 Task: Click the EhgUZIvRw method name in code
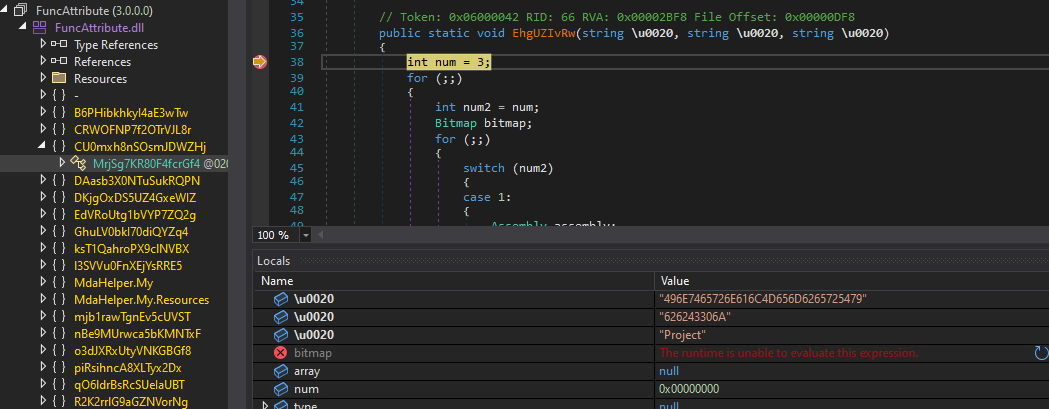click(x=544, y=33)
